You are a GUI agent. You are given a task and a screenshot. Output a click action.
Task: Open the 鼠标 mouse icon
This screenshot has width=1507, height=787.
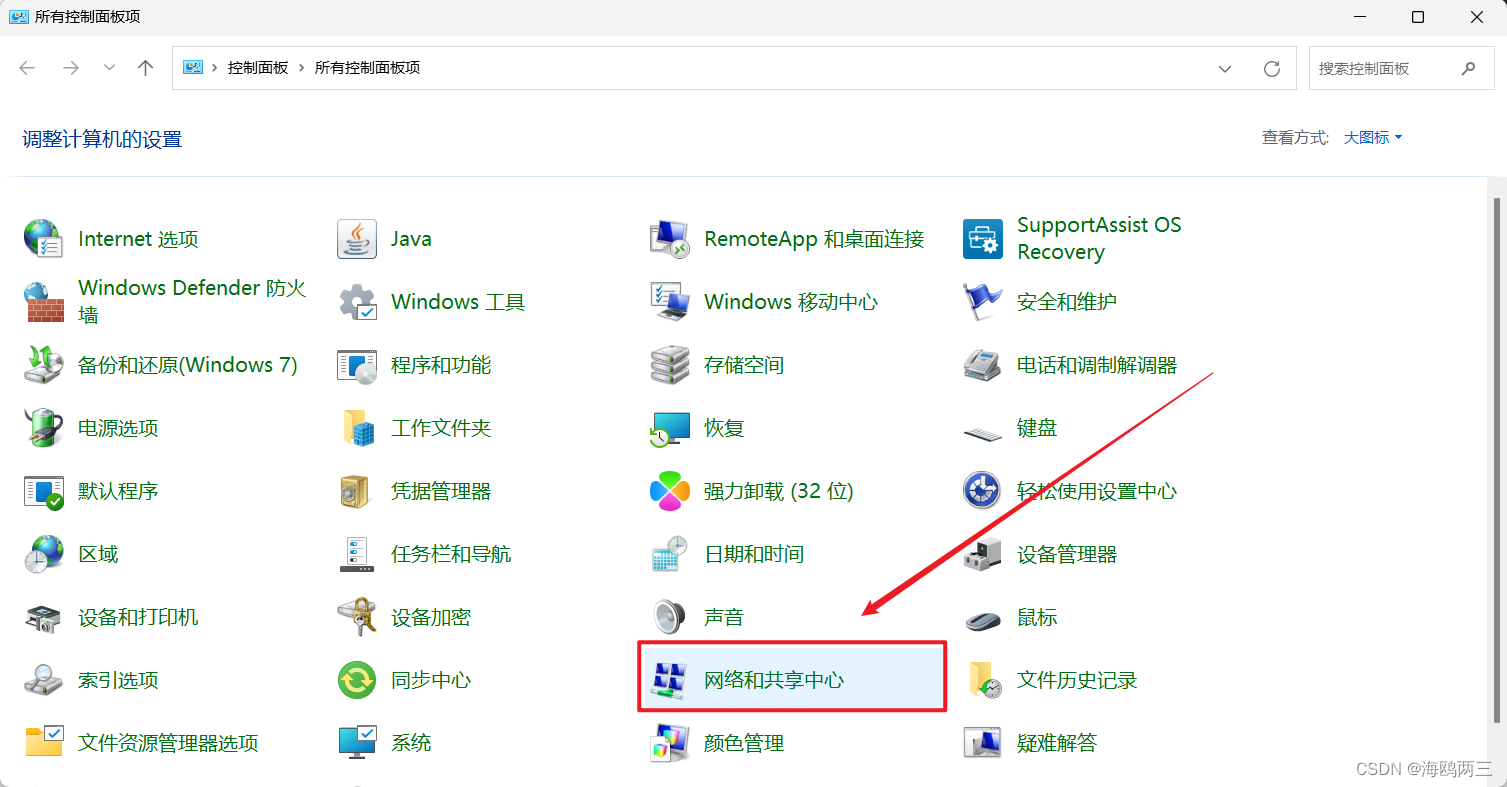983,620
